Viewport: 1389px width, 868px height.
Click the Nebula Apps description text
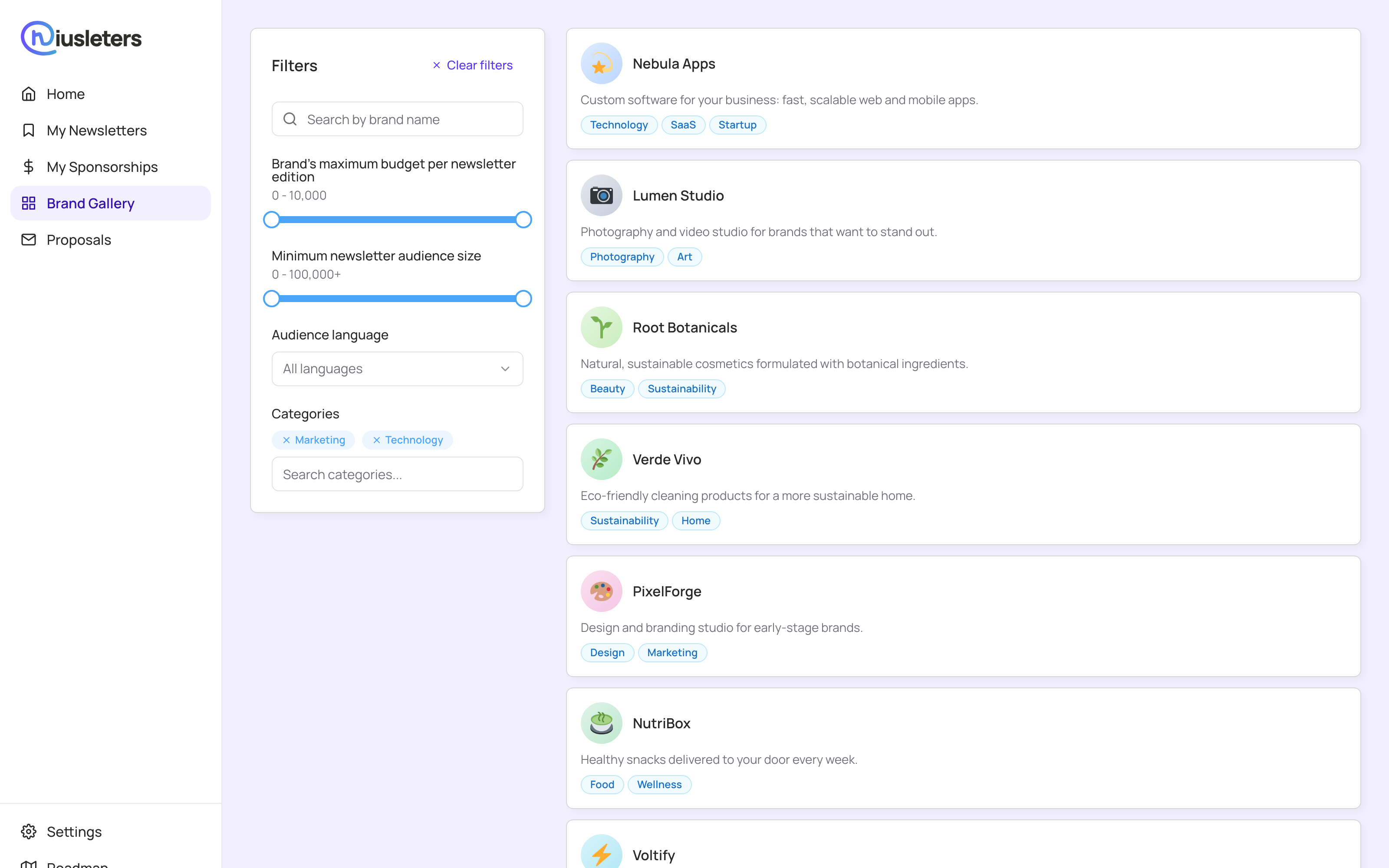(x=779, y=100)
